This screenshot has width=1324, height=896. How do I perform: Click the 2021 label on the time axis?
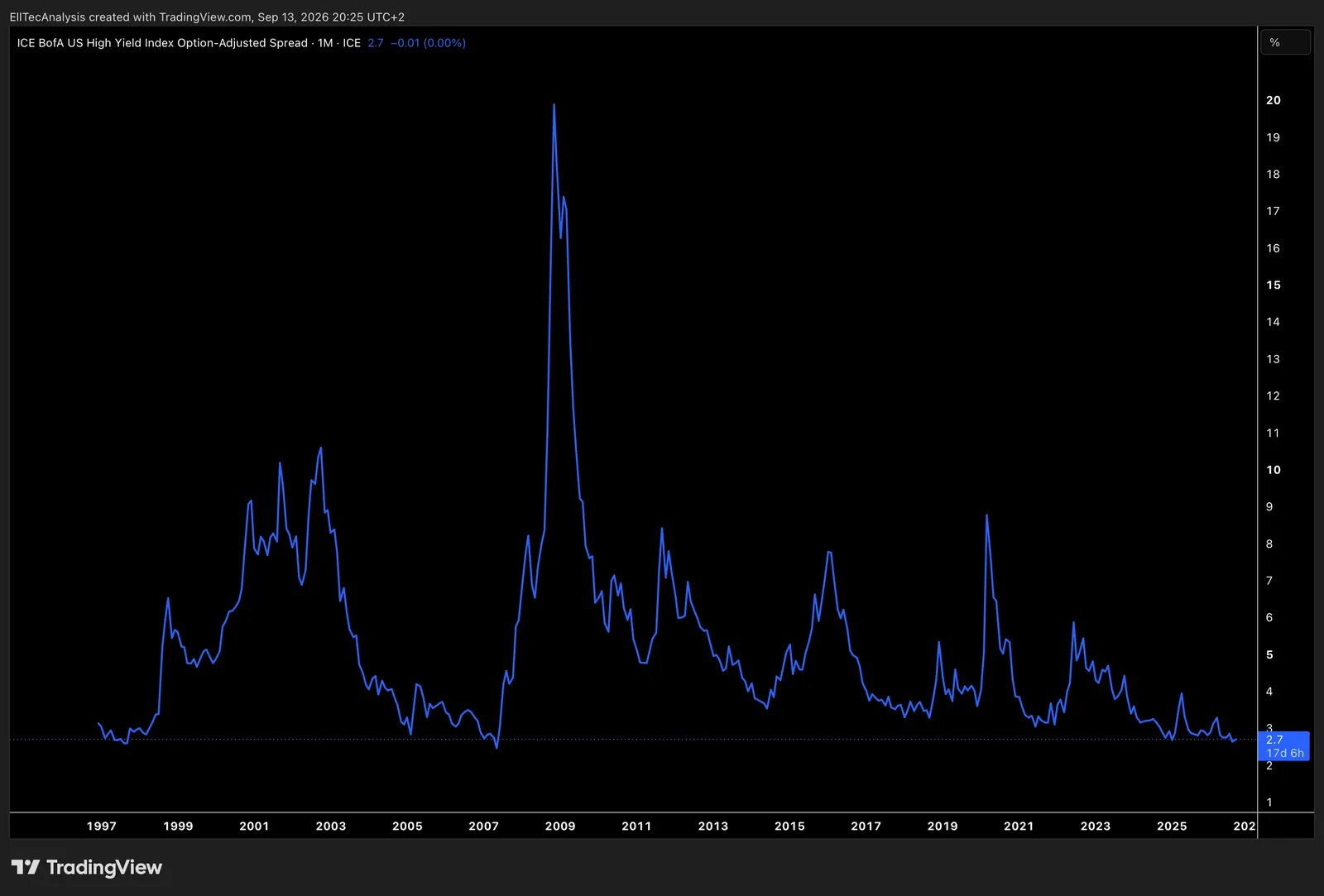click(1019, 826)
